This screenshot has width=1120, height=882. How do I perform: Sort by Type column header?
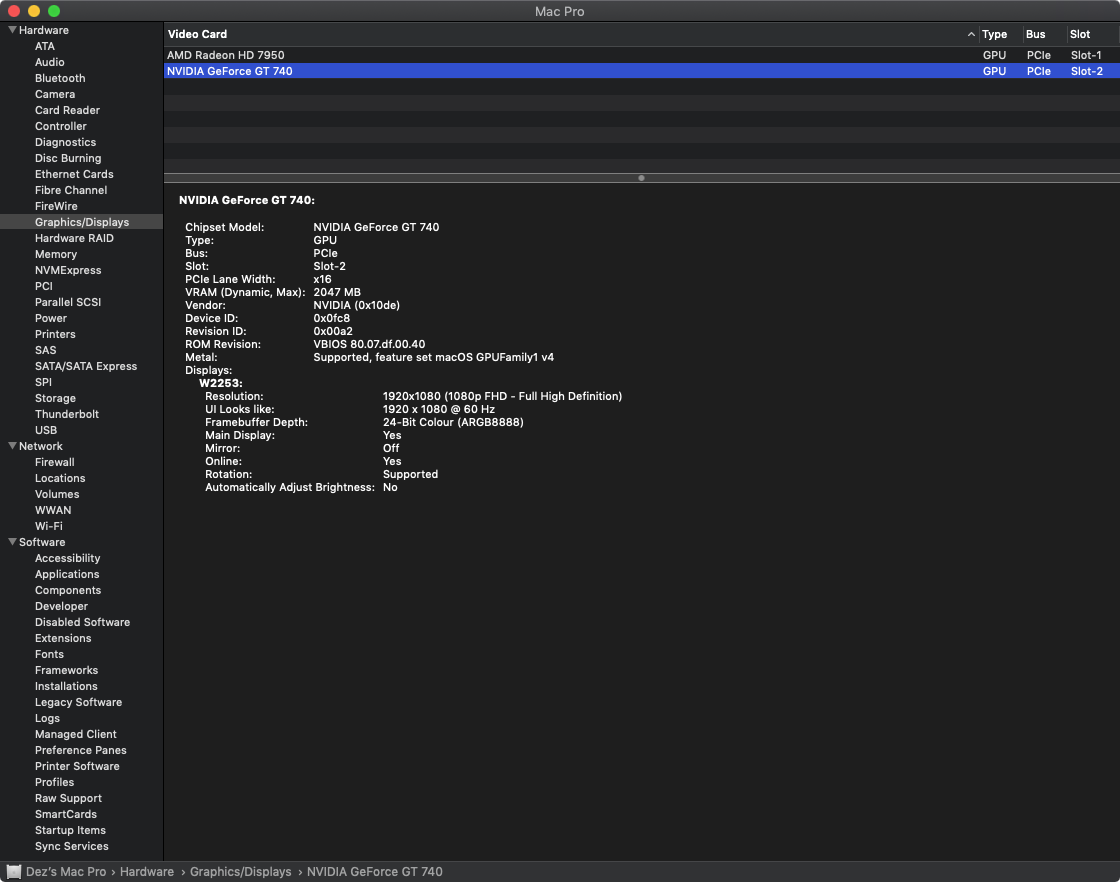(994, 34)
